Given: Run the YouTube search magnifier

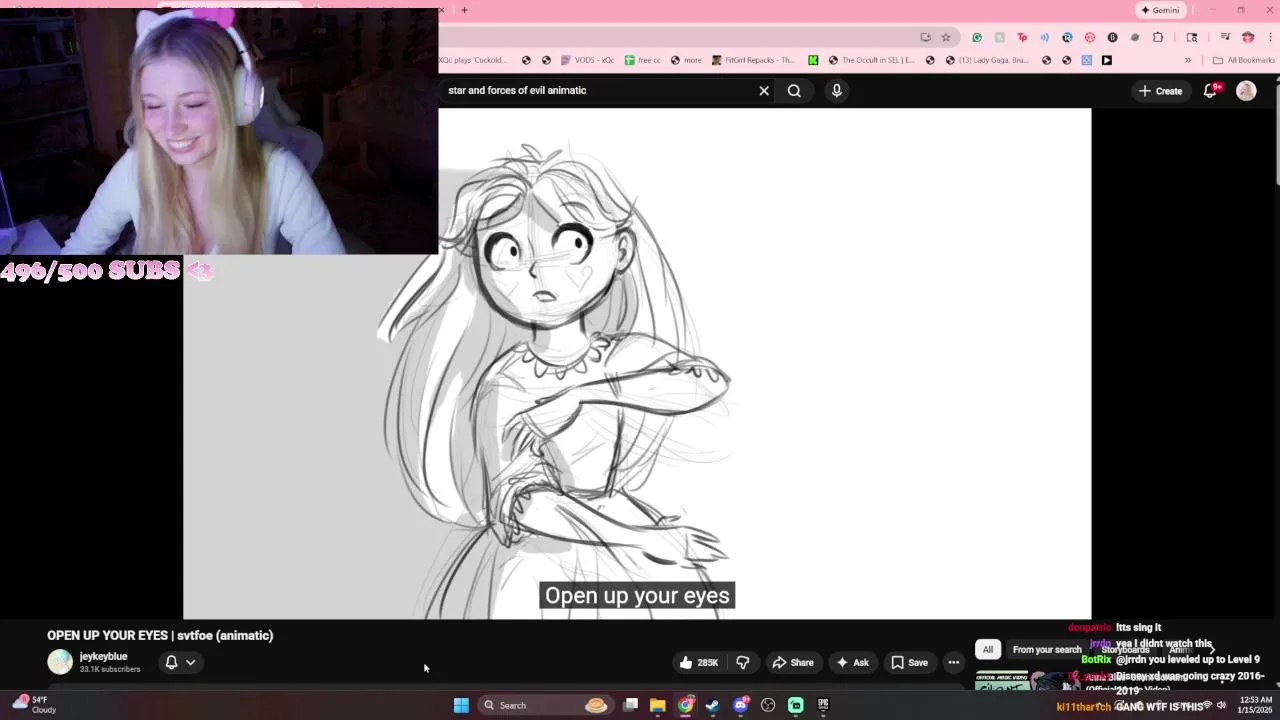Looking at the screenshot, I should coord(794,91).
